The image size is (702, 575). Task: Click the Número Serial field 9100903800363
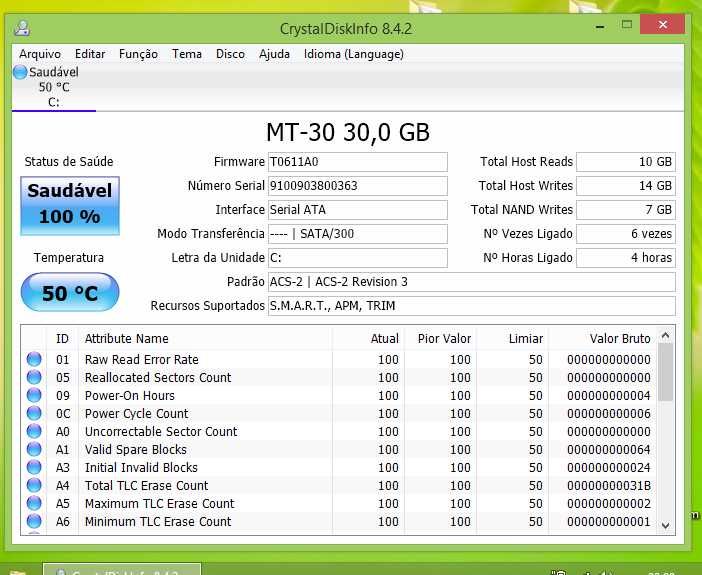358,186
